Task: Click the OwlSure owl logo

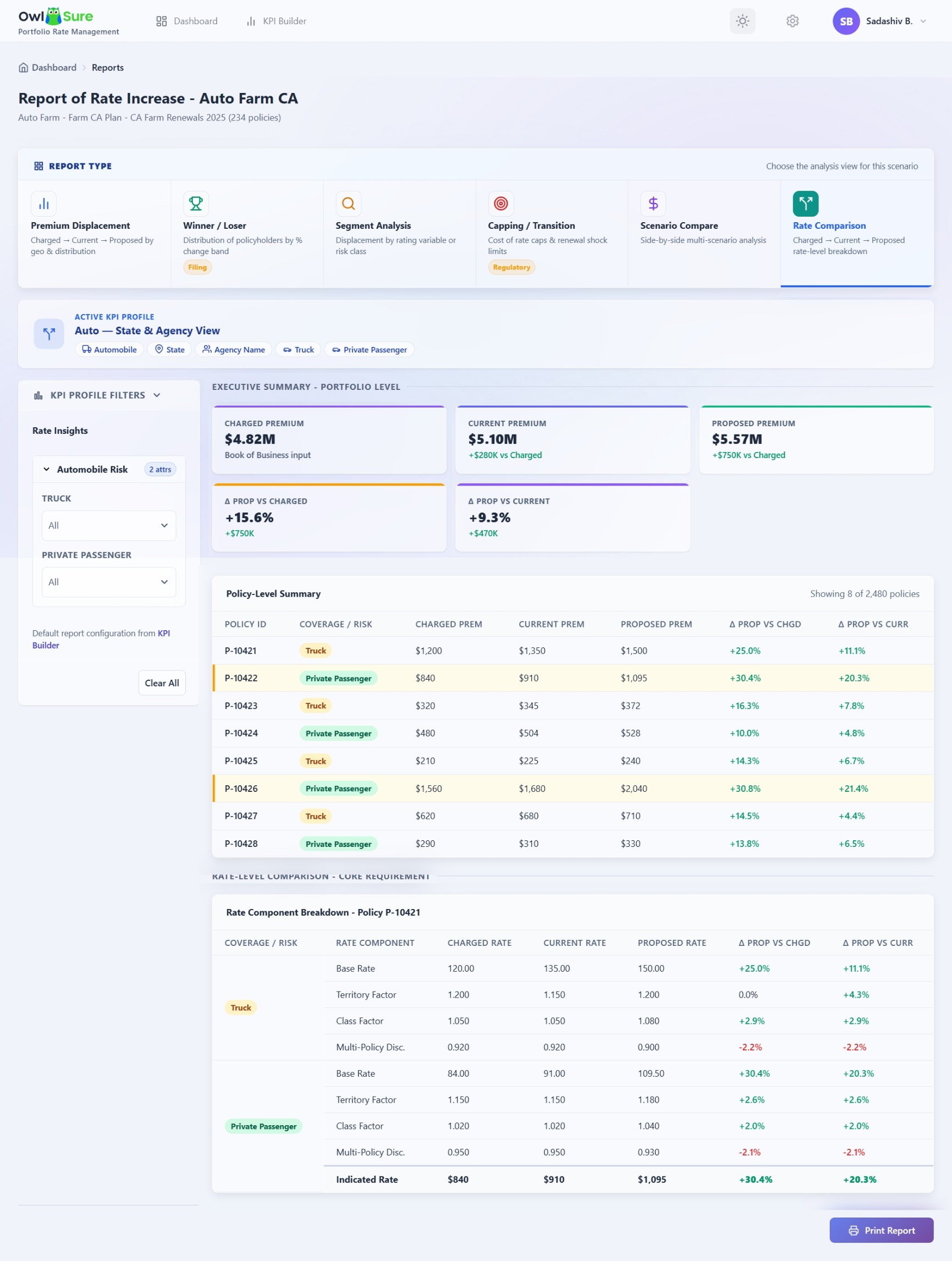Action: [53, 16]
